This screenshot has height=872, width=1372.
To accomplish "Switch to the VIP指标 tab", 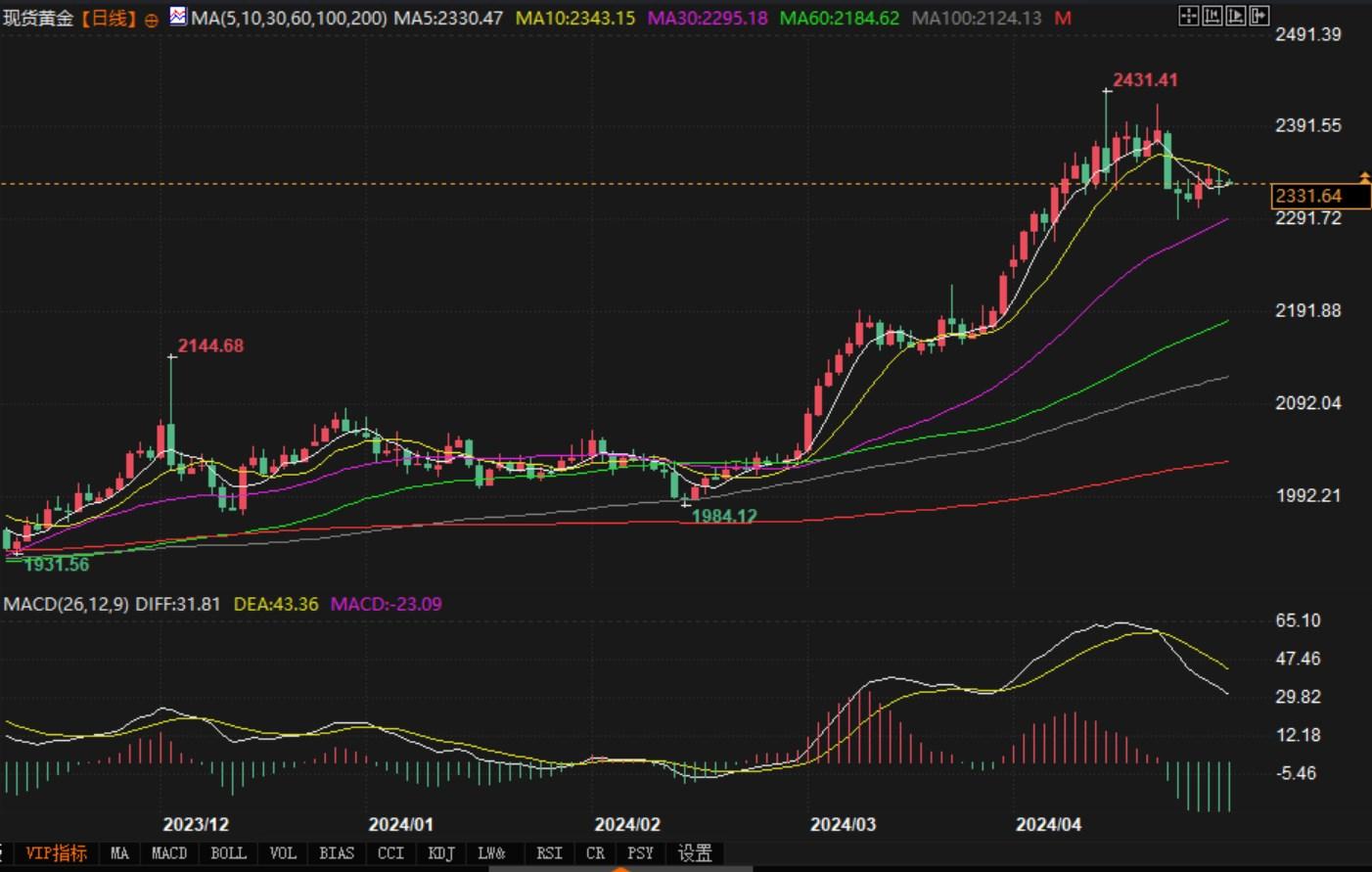I will 56,853.
